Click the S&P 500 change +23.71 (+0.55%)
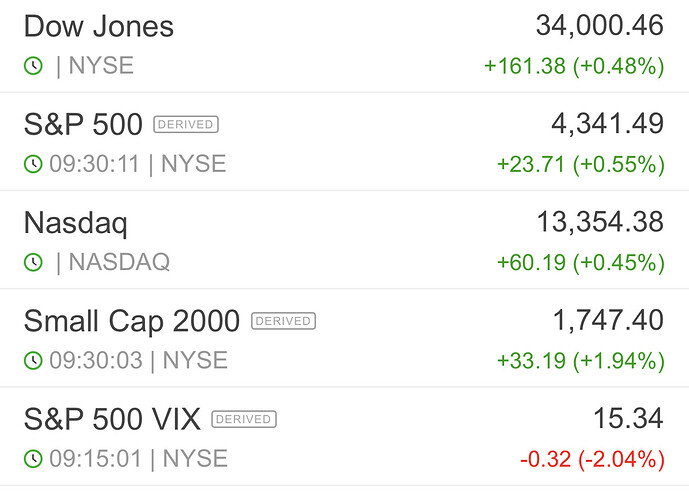 tap(580, 164)
